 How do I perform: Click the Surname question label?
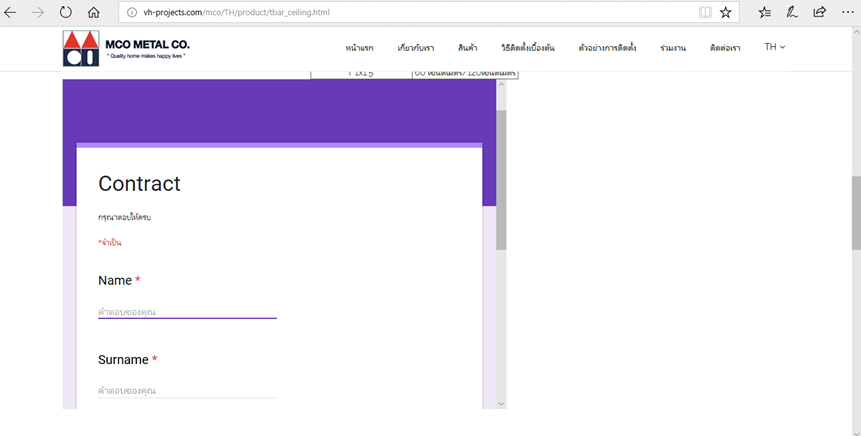coord(123,360)
